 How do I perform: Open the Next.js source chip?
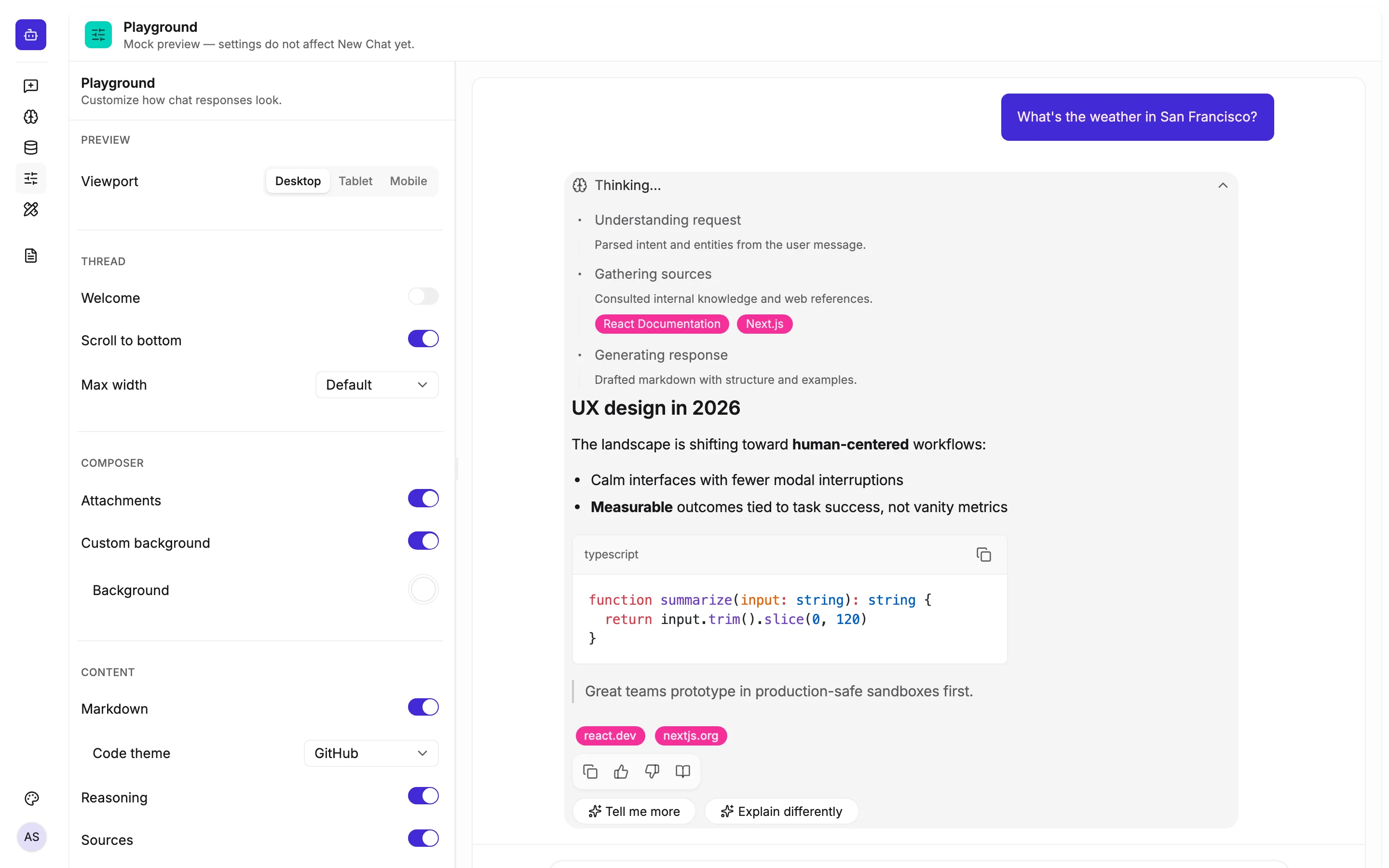(x=764, y=324)
